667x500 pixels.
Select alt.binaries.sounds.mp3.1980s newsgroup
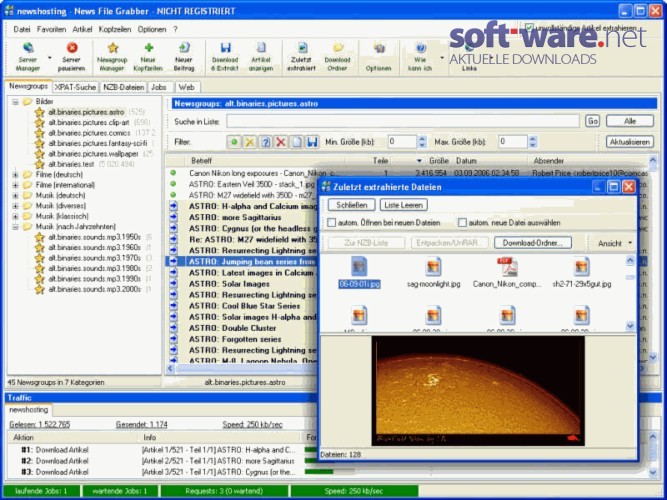pos(94,269)
